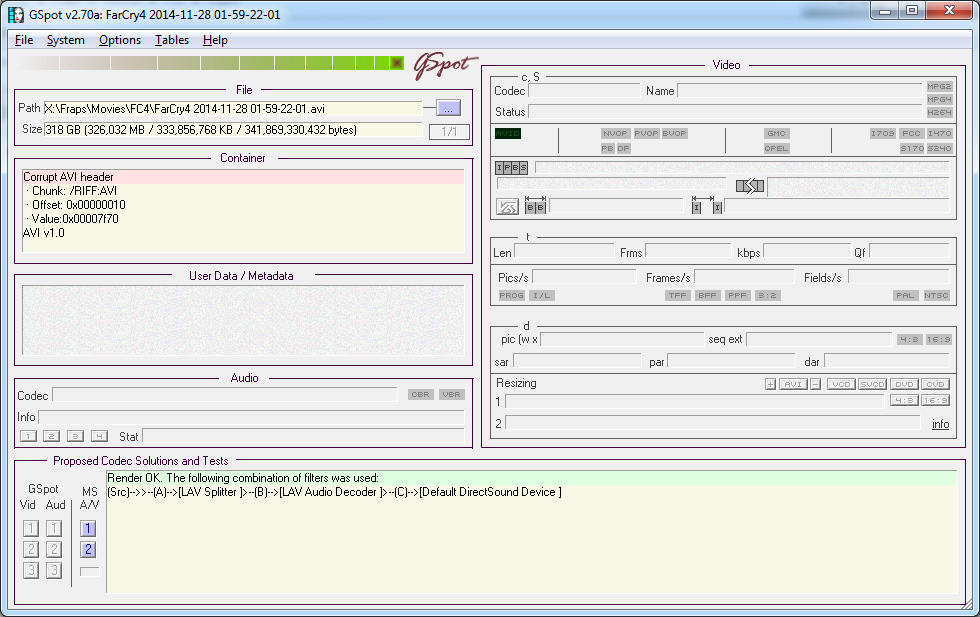Click the minus button beside AVI resizing
This screenshot has height=617, width=980.
coord(816,384)
